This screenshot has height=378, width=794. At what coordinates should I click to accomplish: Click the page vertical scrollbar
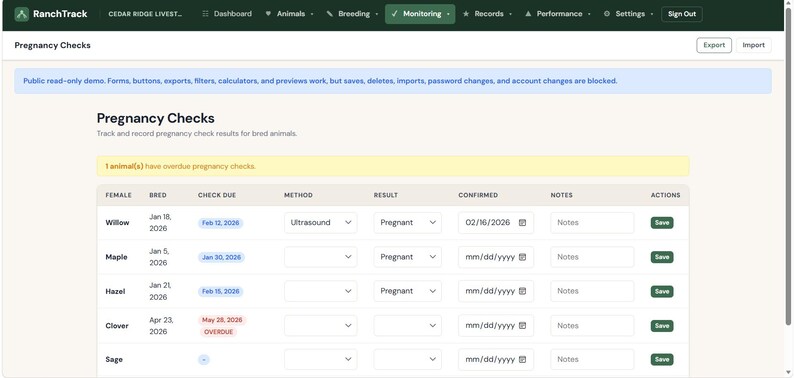coord(787,167)
